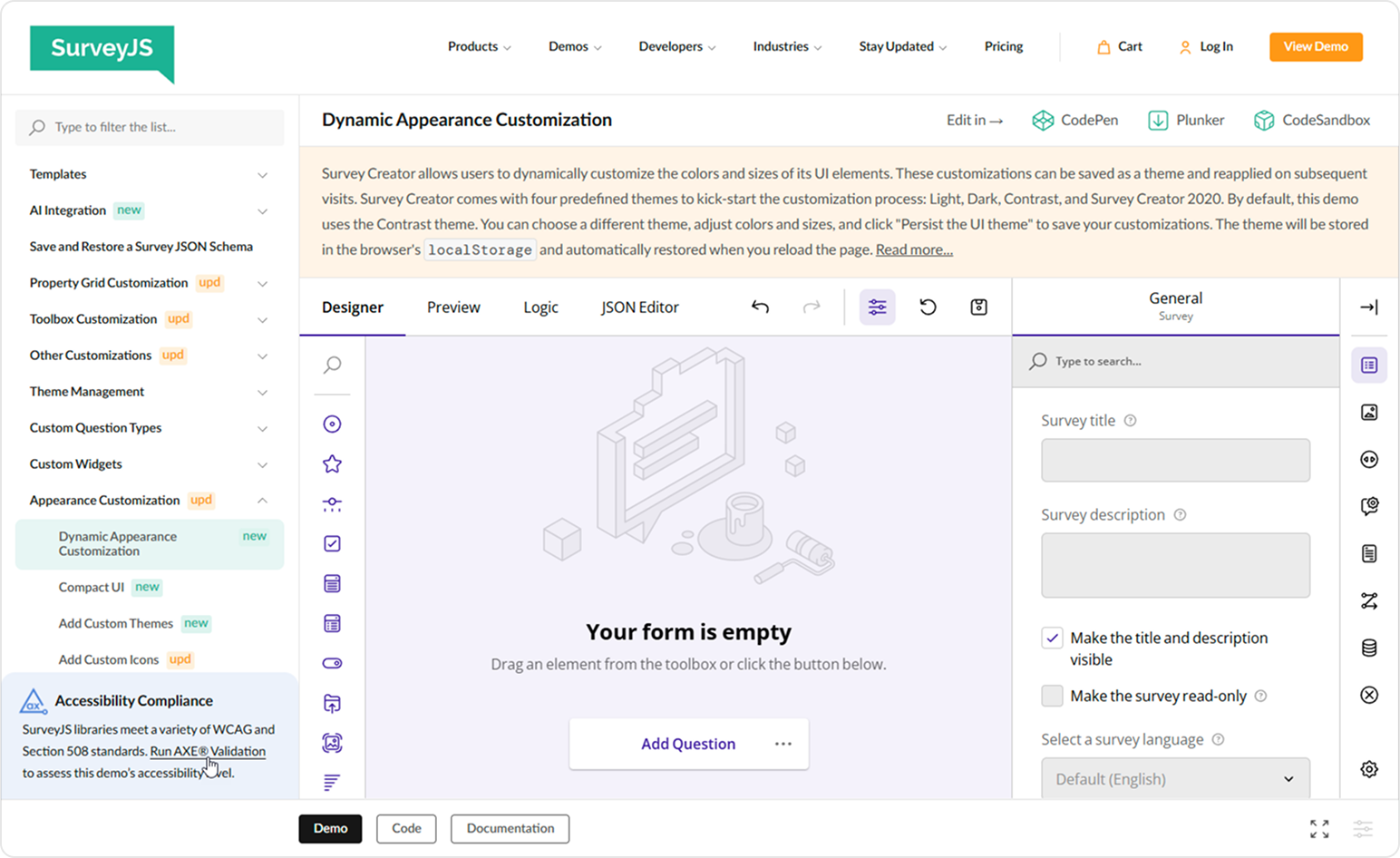Uncheck Make the title and description visible
Viewport: 1400px width, 858px height.
click(1051, 638)
